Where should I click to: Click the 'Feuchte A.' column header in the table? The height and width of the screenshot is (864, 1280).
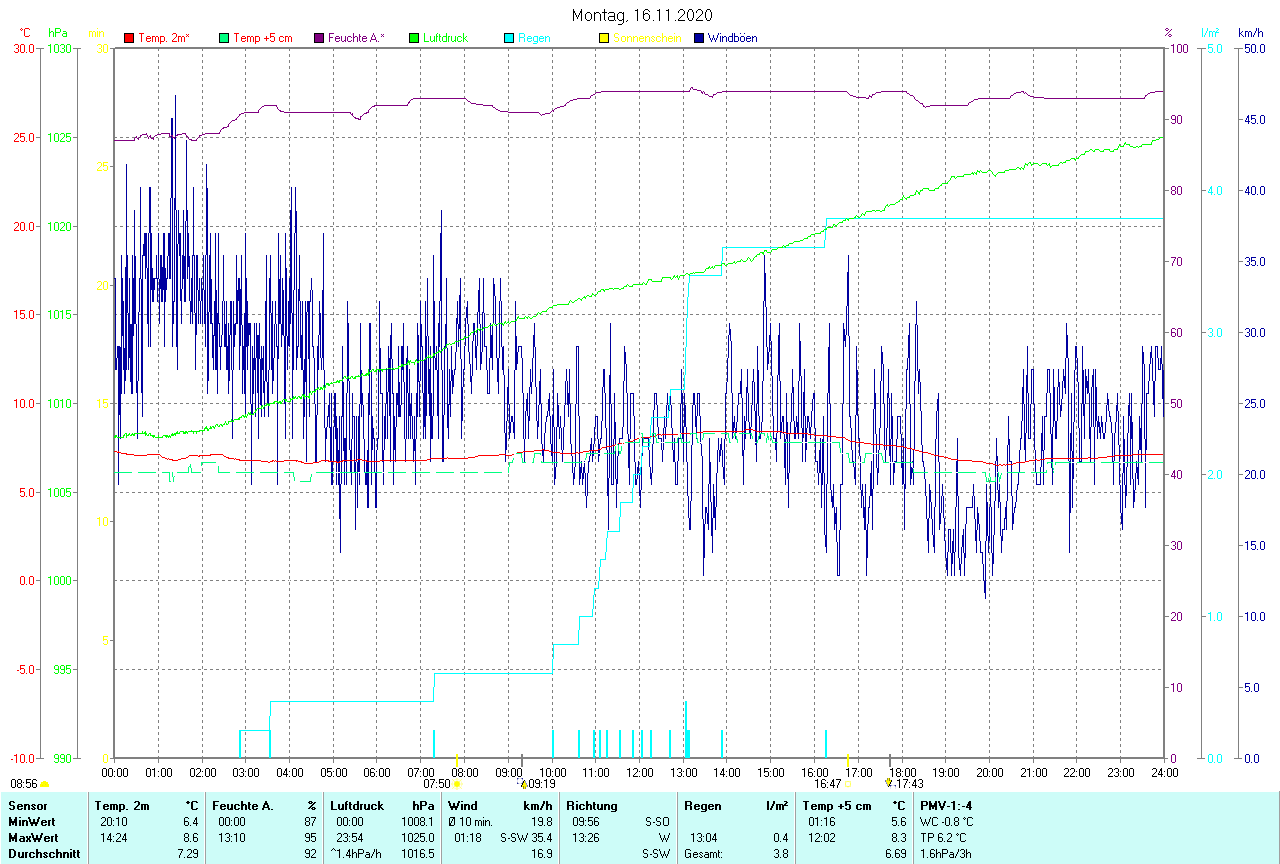[x=241, y=805]
